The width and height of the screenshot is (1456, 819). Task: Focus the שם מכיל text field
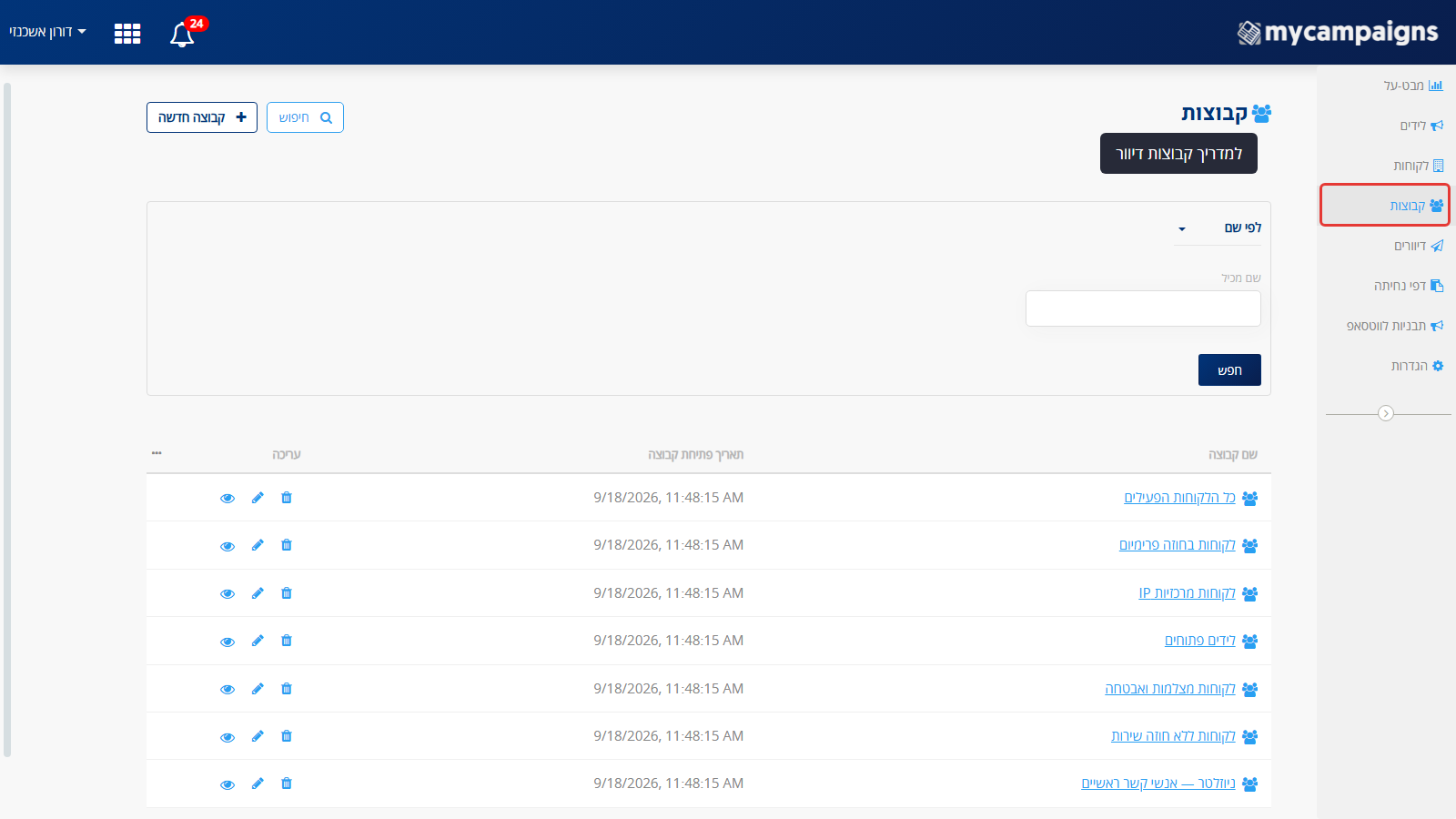coord(1143,308)
